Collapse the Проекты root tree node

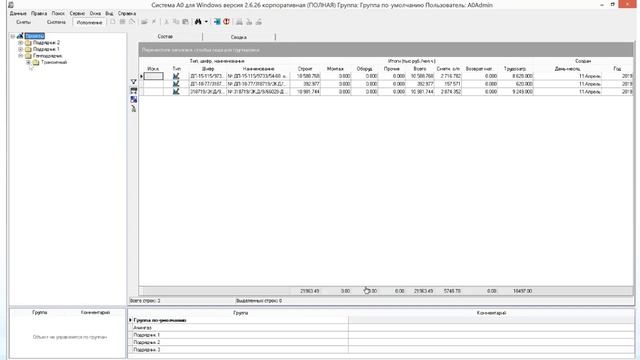click(13, 36)
